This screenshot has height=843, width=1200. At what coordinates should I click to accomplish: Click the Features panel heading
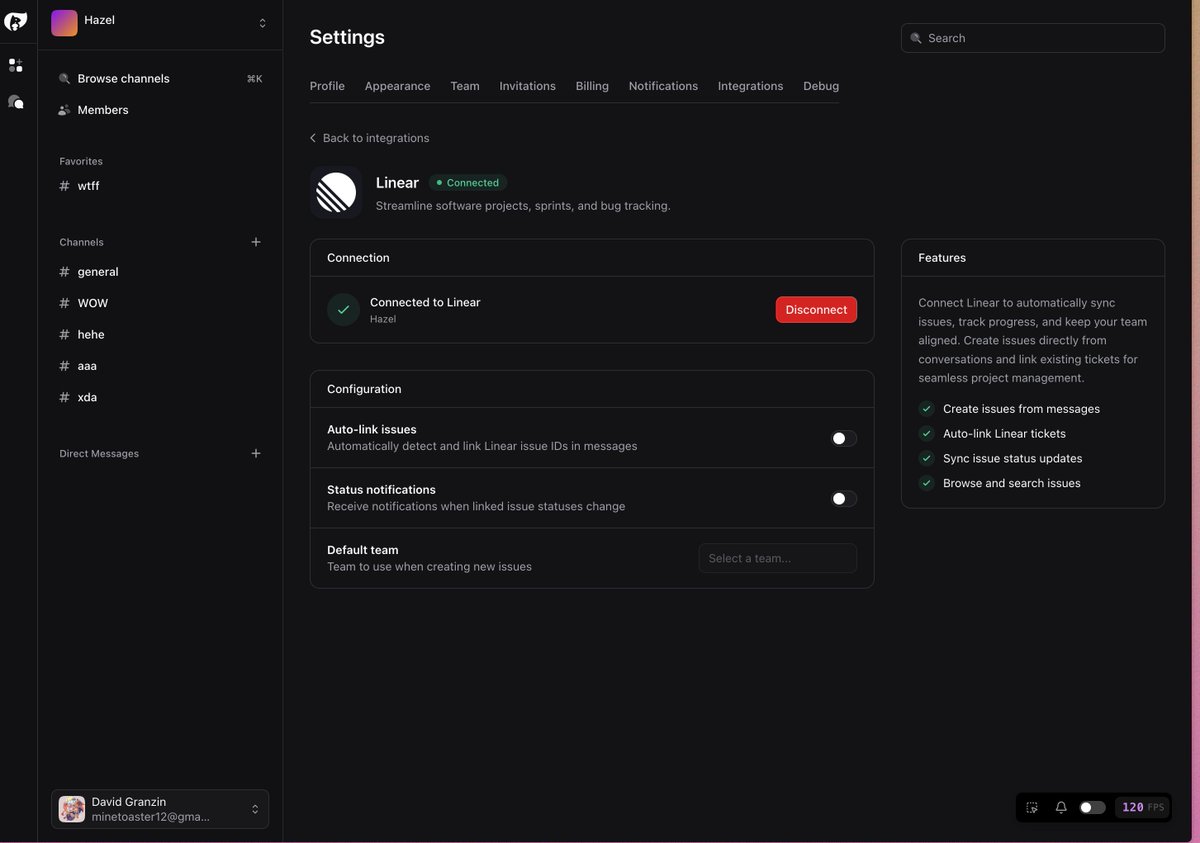(x=942, y=258)
